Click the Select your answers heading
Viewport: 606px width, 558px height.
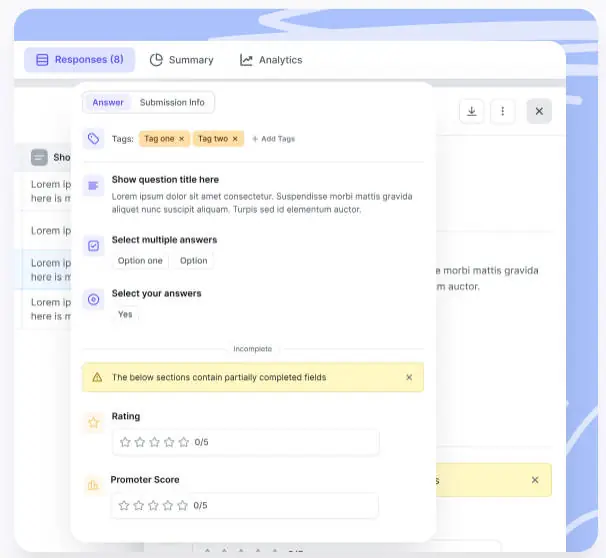point(157,294)
